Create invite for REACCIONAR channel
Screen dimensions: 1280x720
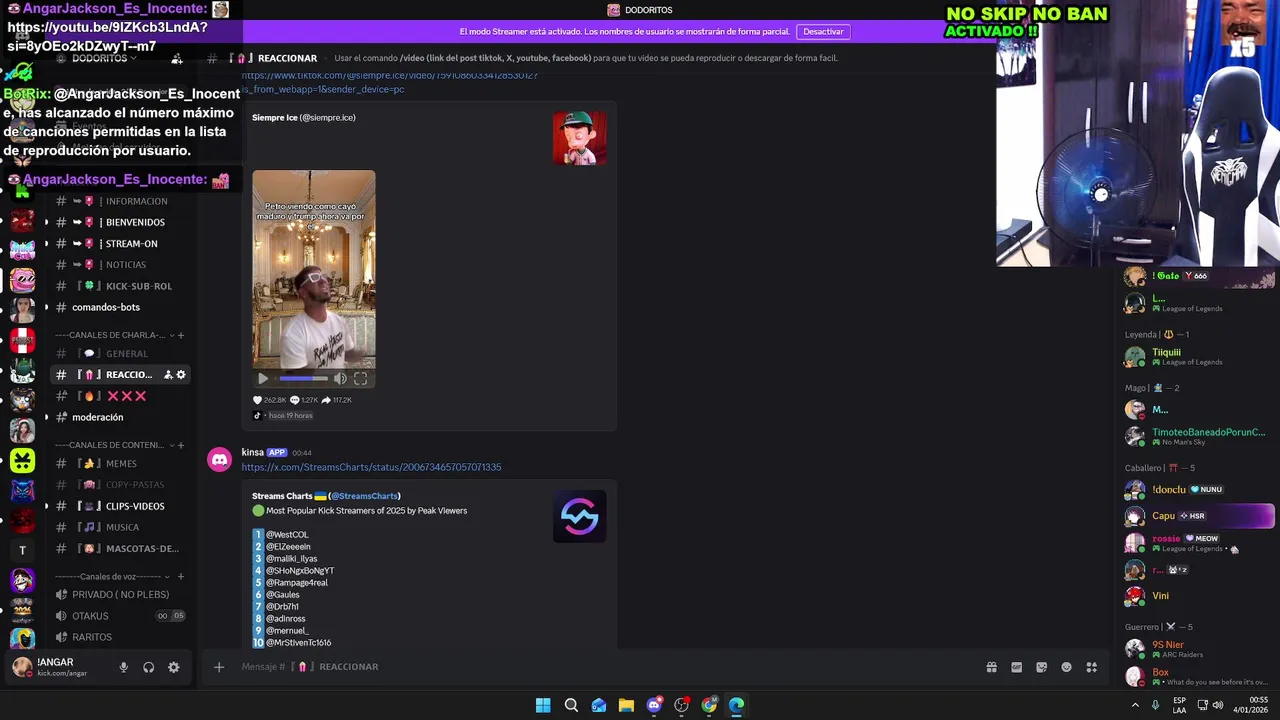[168, 375]
